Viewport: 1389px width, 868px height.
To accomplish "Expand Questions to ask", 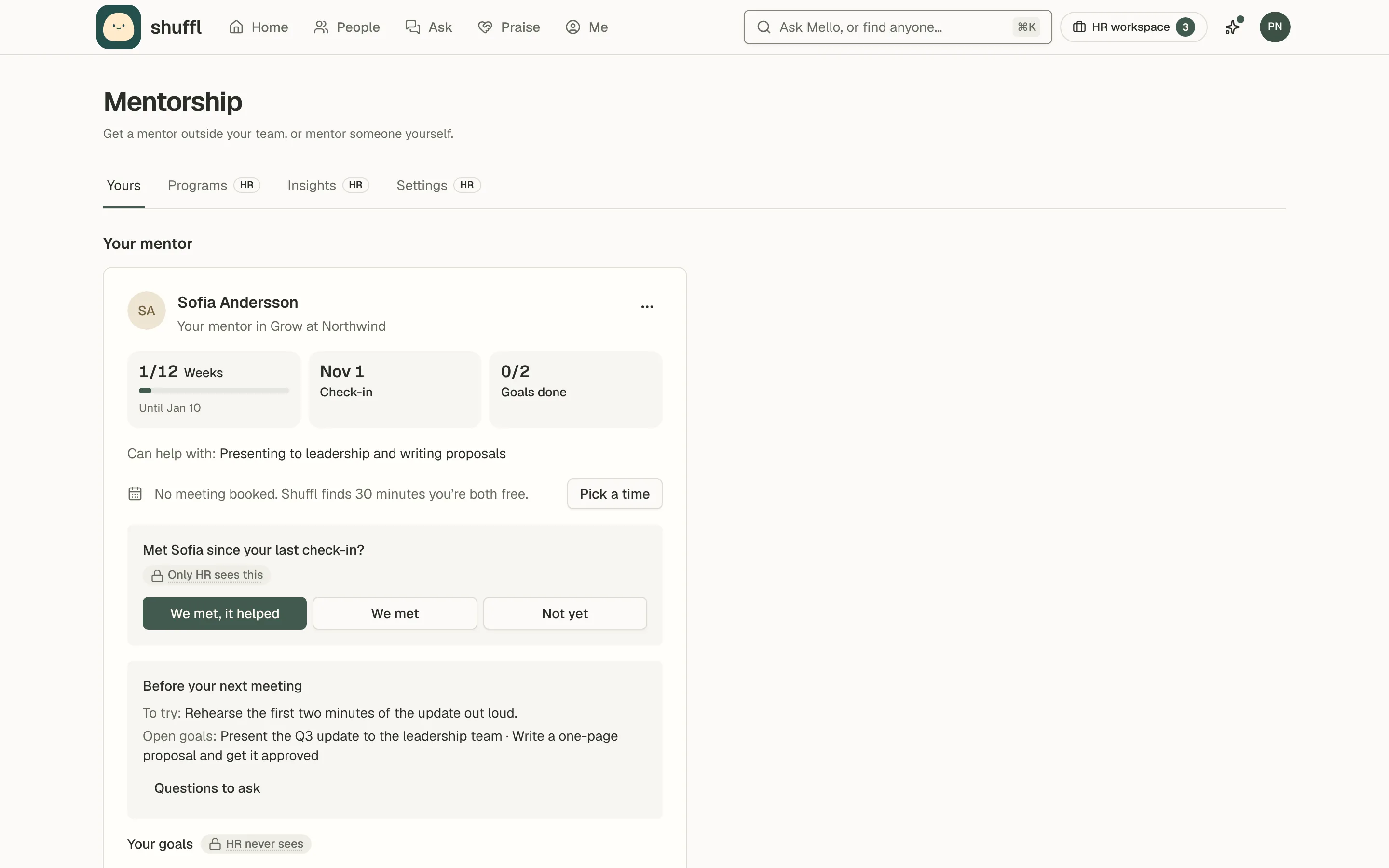I will point(206,788).
